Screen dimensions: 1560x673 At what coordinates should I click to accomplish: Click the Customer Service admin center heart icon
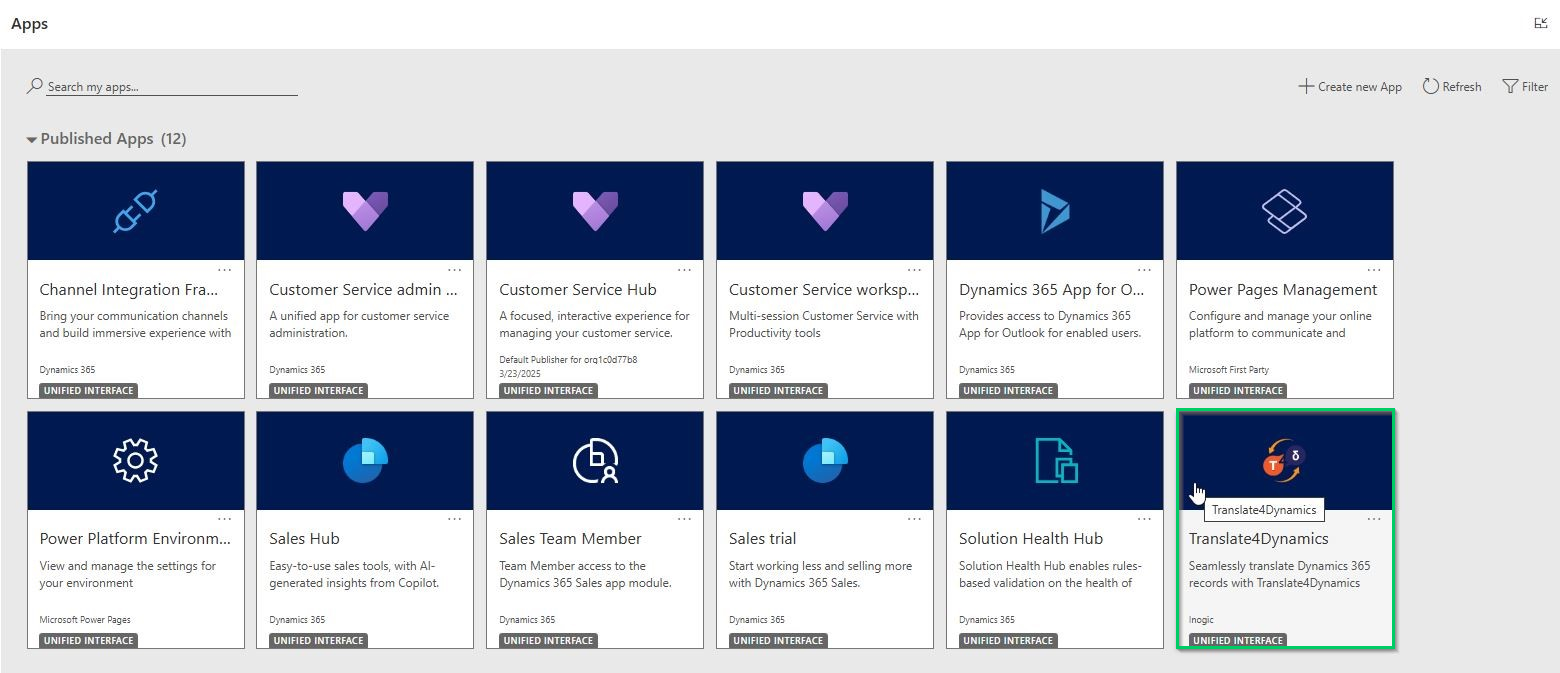pos(365,211)
